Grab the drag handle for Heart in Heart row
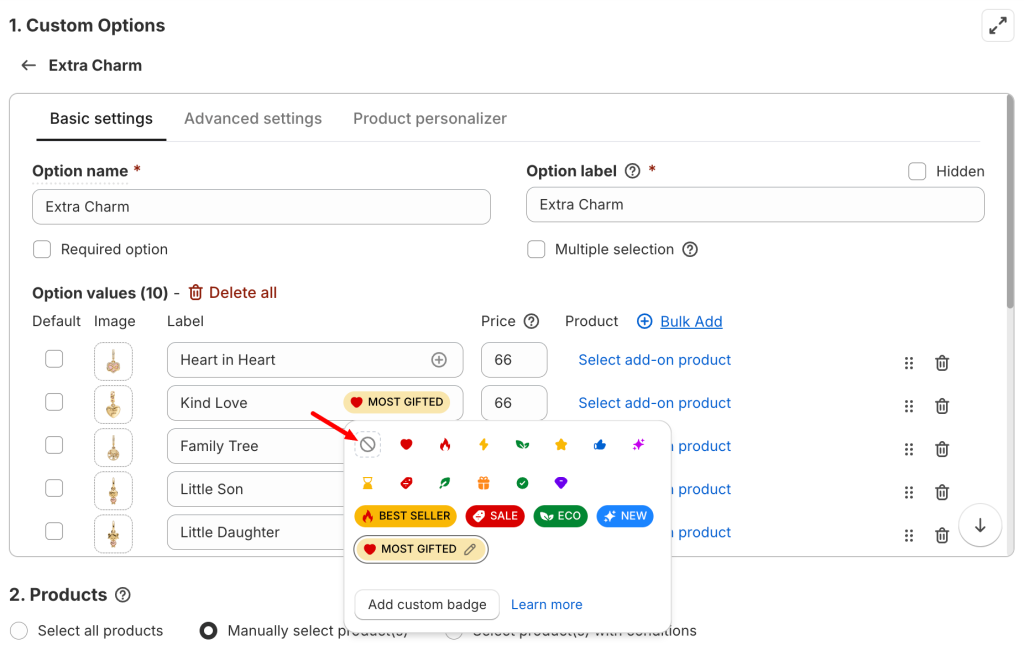Image resolution: width=1024 pixels, height=650 pixels. coord(909,363)
